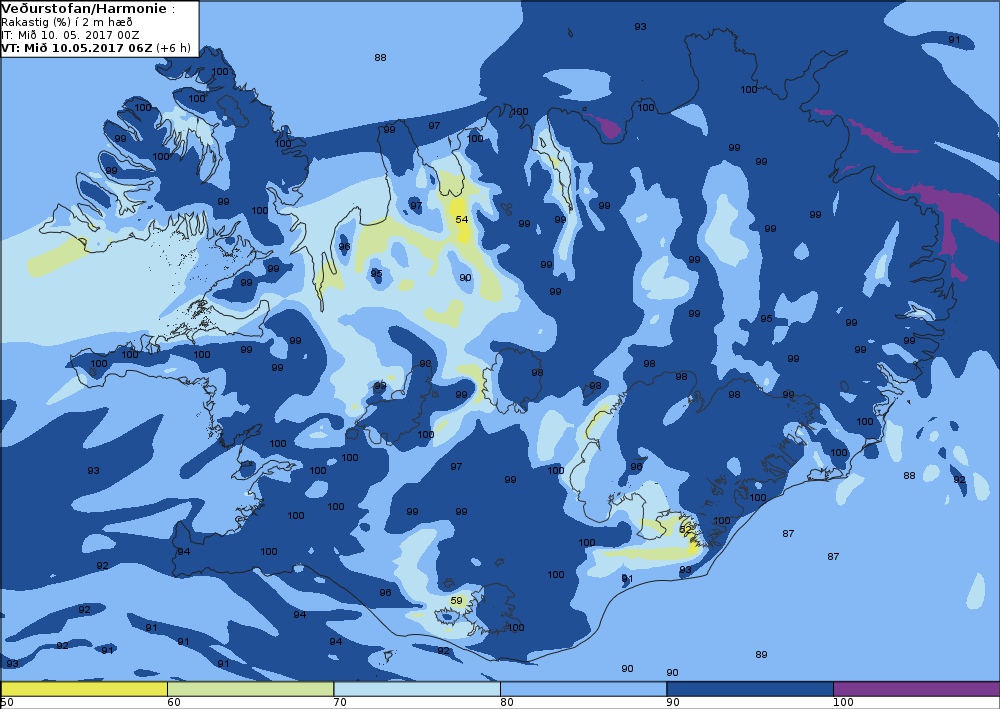Click the 'IT: Mið 10. 05. 2017 00Z' line
Image resolution: width=1000 pixels, height=709 pixels.
70,35
